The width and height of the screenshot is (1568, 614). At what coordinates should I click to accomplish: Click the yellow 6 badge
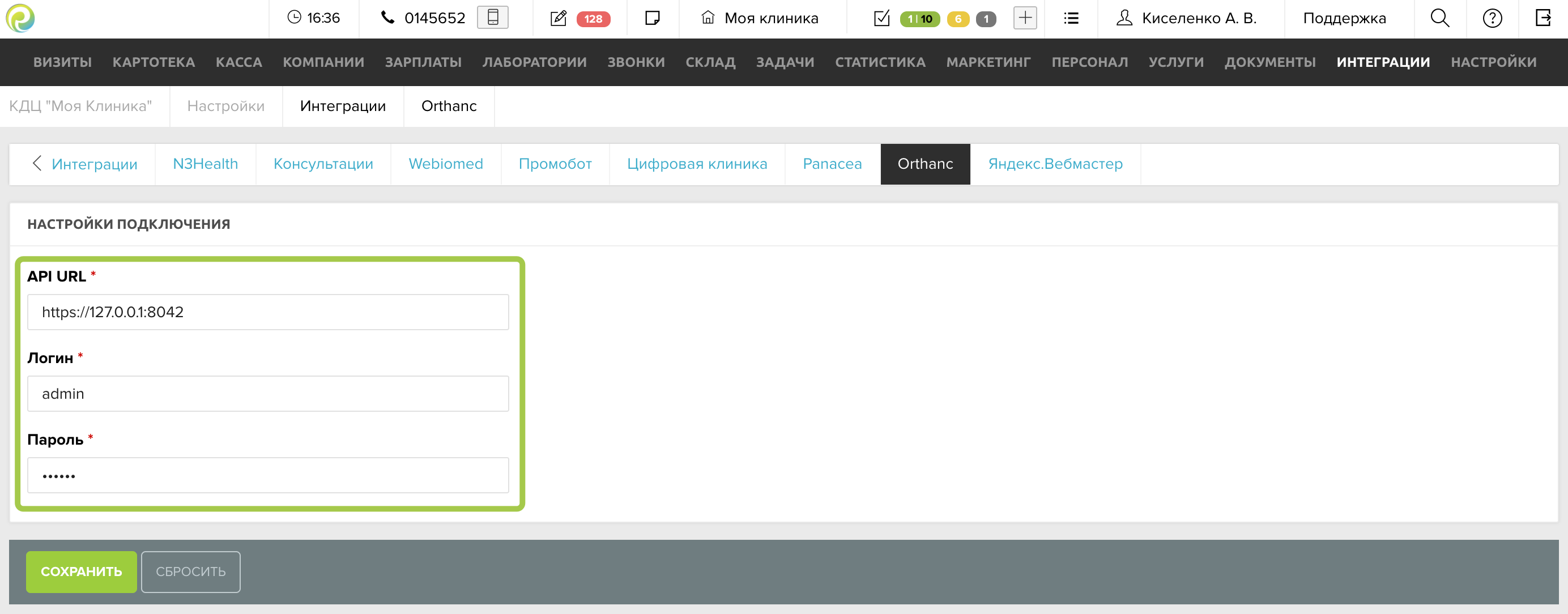[x=957, y=19]
